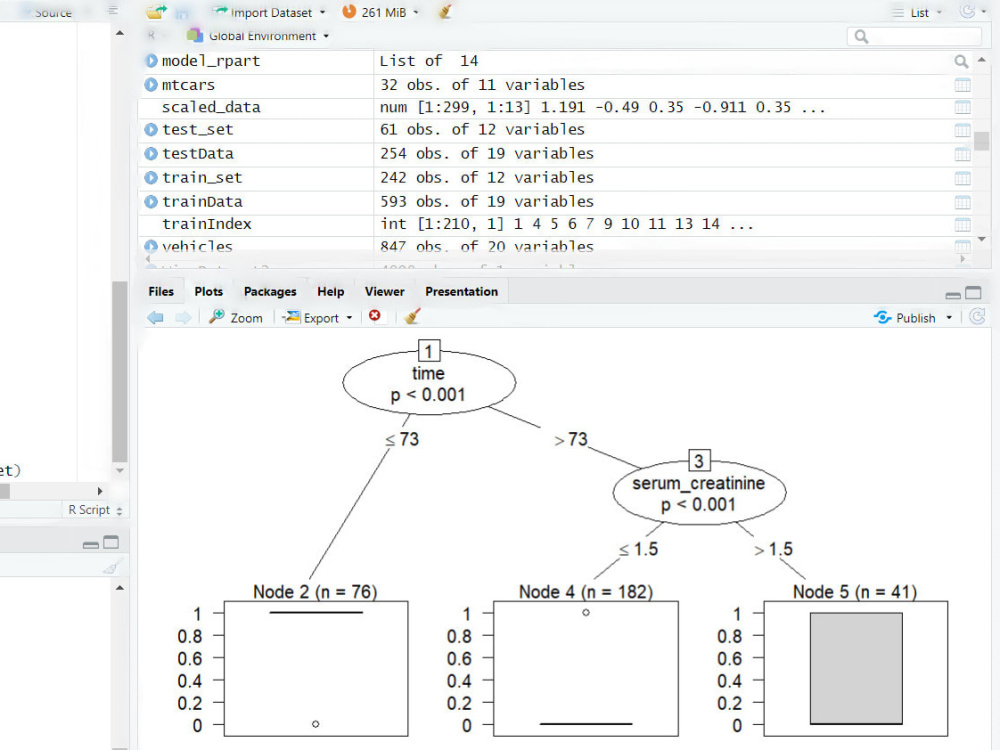This screenshot has height=750, width=1000.
Task: Go to next plot arrow
Action: 183,318
